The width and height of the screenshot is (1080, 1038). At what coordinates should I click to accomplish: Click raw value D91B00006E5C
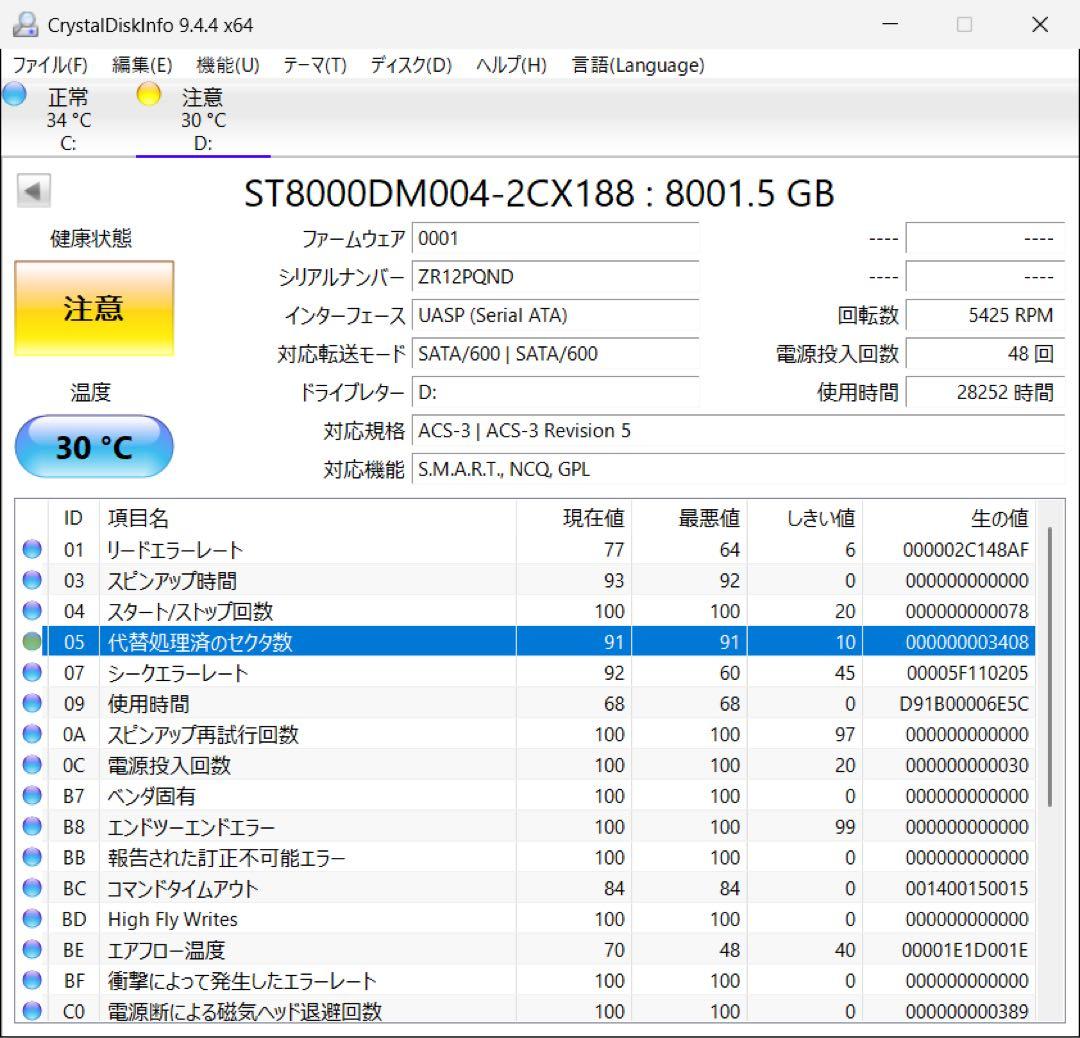click(x=964, y=704)
